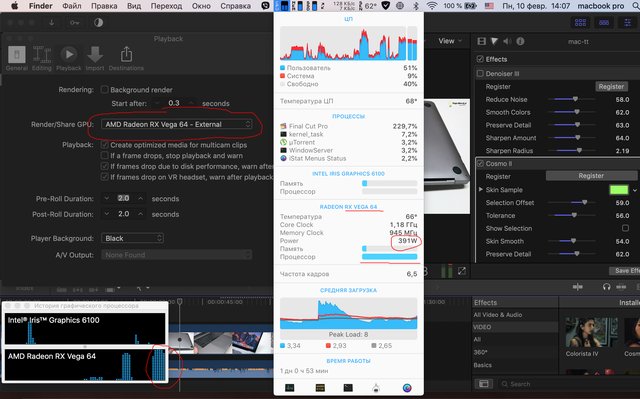This screenshot has width=640, height=399.
Task: Click the keyword key icon in toolbar
Action: pos(74,22)
